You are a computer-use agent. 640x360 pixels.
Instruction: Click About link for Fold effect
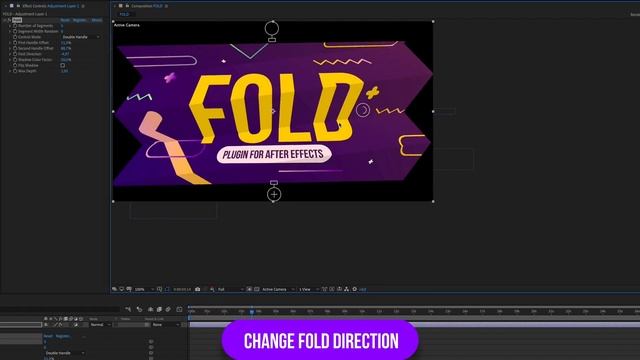pos(97,20)
